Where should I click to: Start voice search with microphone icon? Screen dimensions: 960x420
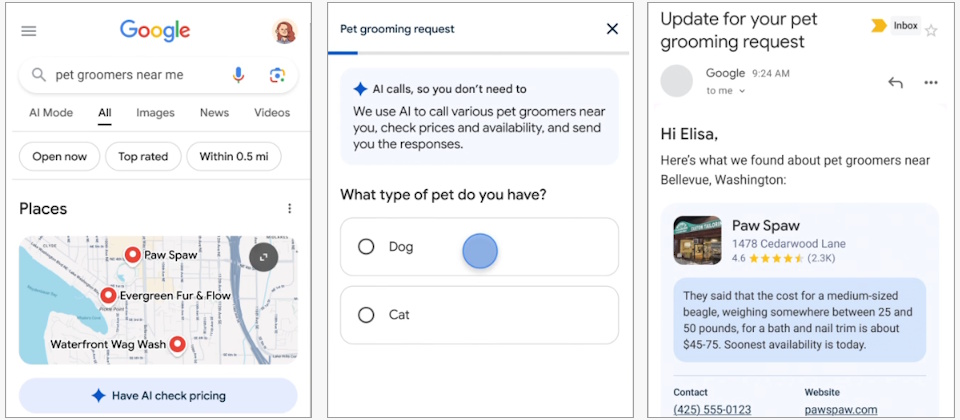[238, 75]
